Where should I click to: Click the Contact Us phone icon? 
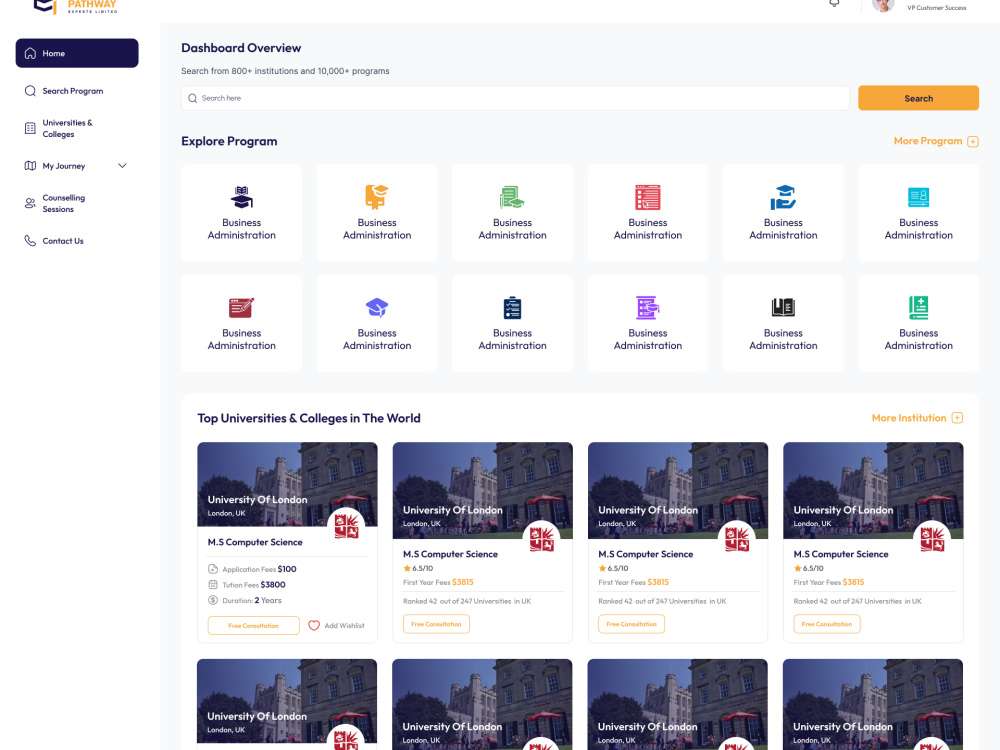[30, 241]
